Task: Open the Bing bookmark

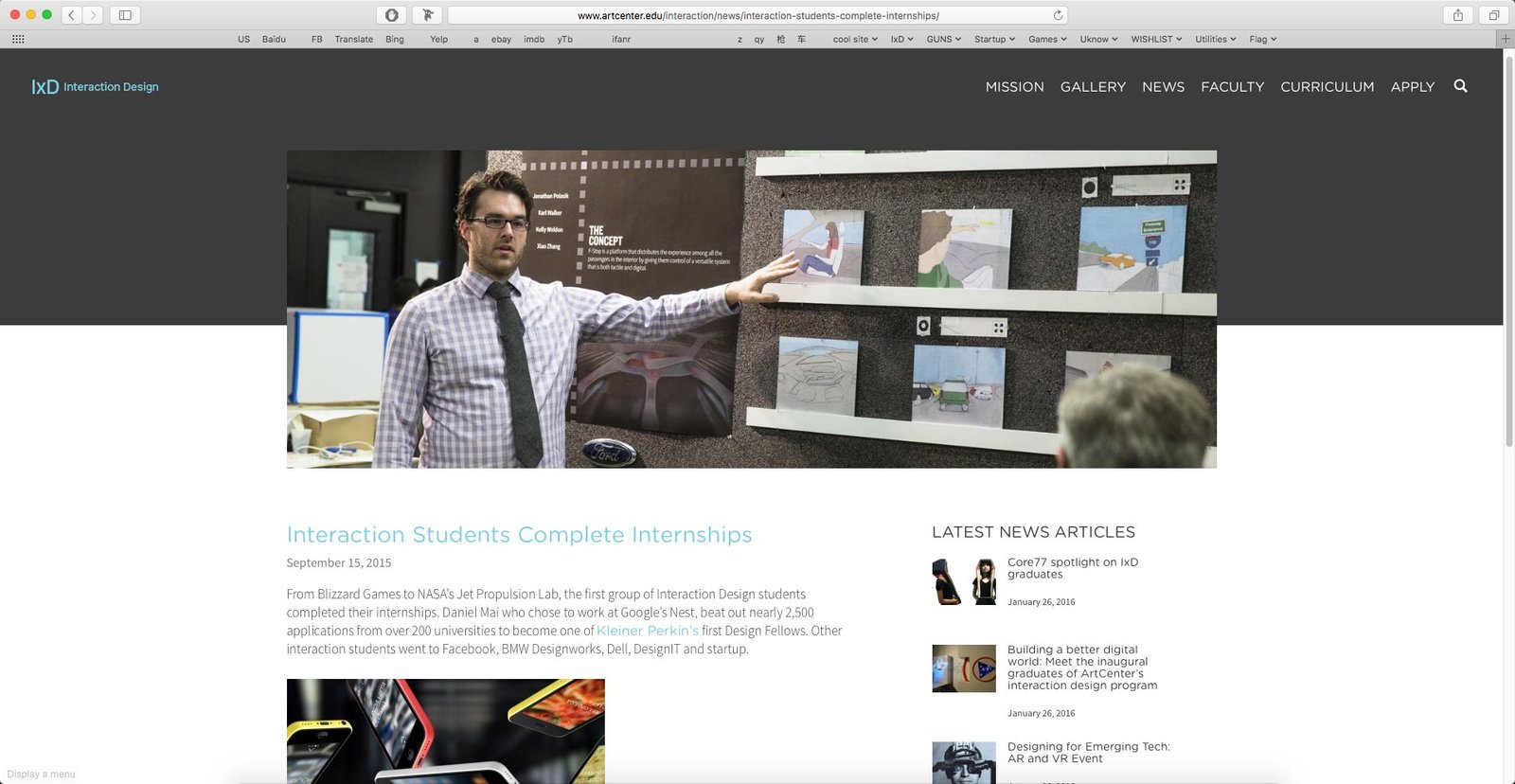Action: tap(395, 39)
